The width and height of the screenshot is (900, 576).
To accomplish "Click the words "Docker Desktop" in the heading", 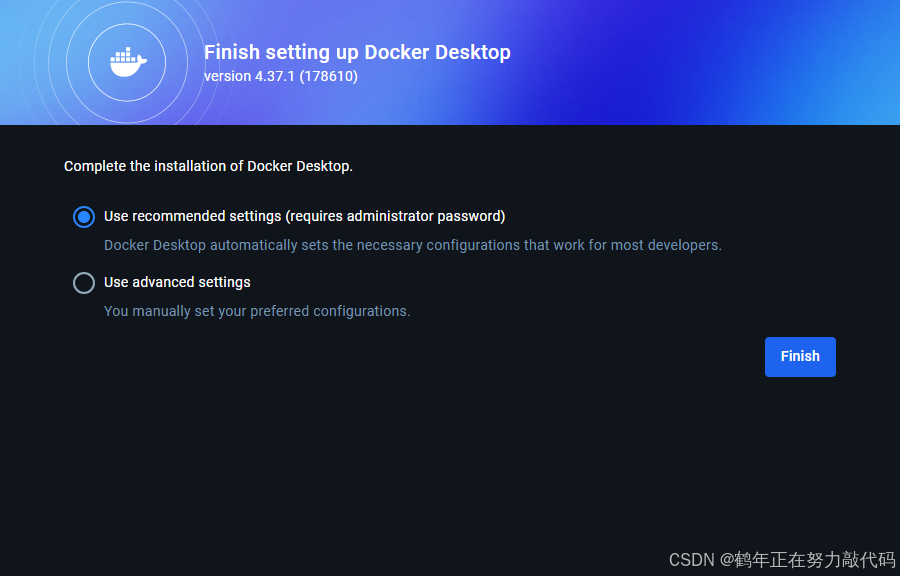I will pos(437,52).
